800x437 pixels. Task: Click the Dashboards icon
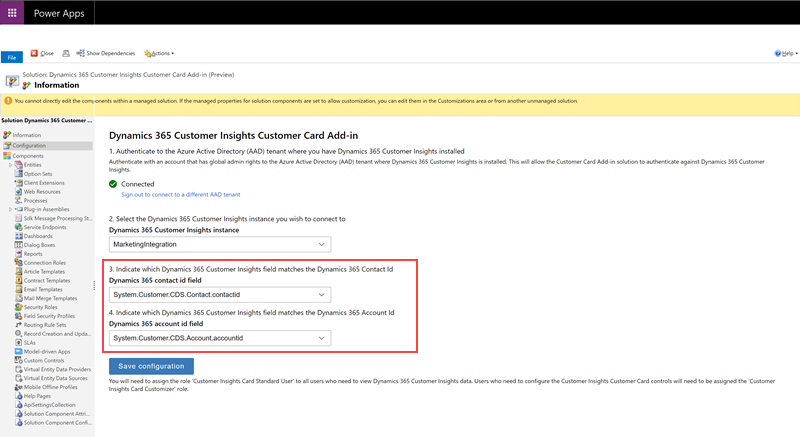click(x=19, y=236)
